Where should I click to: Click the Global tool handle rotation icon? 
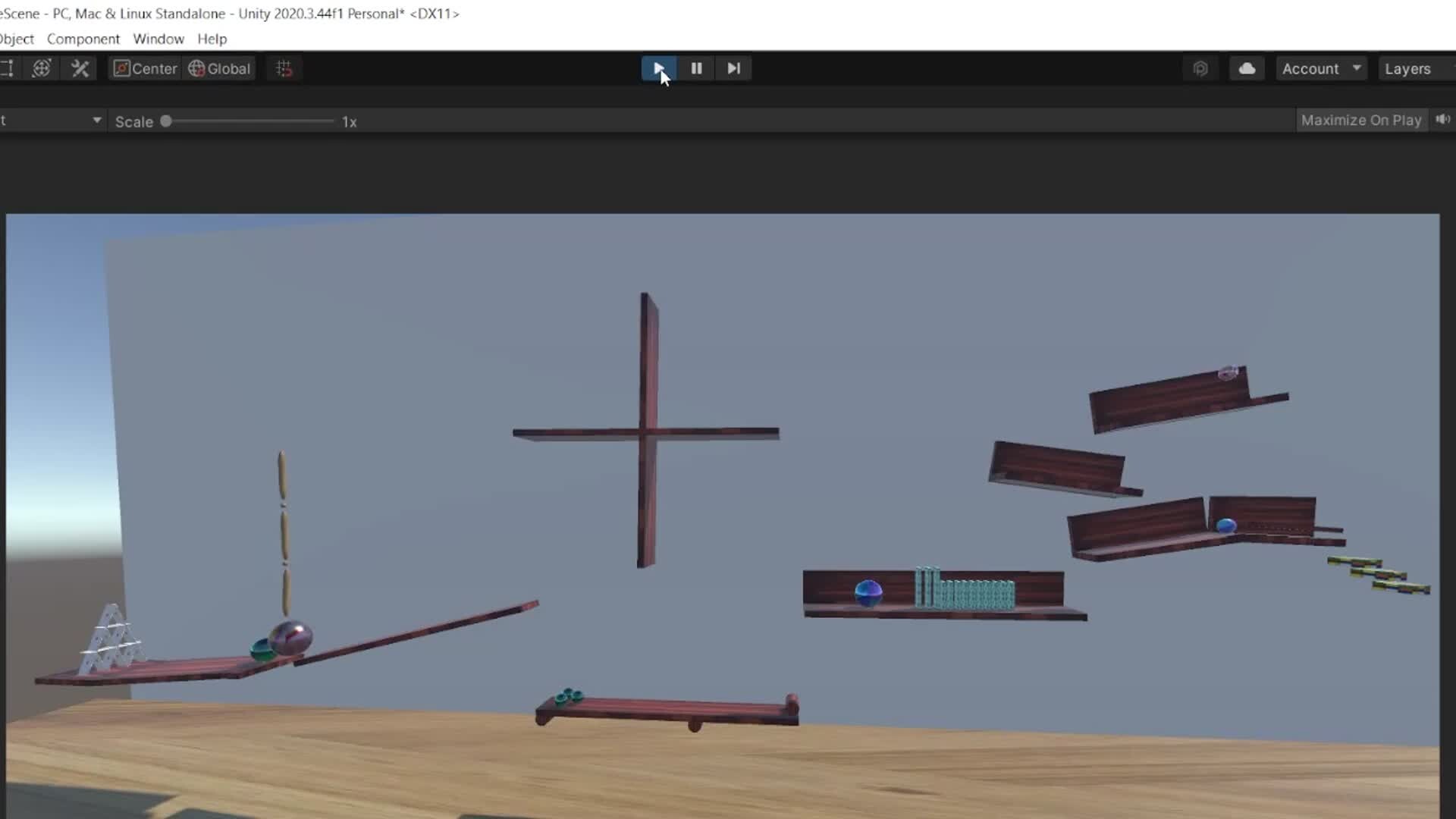click(x=218, y=68)
